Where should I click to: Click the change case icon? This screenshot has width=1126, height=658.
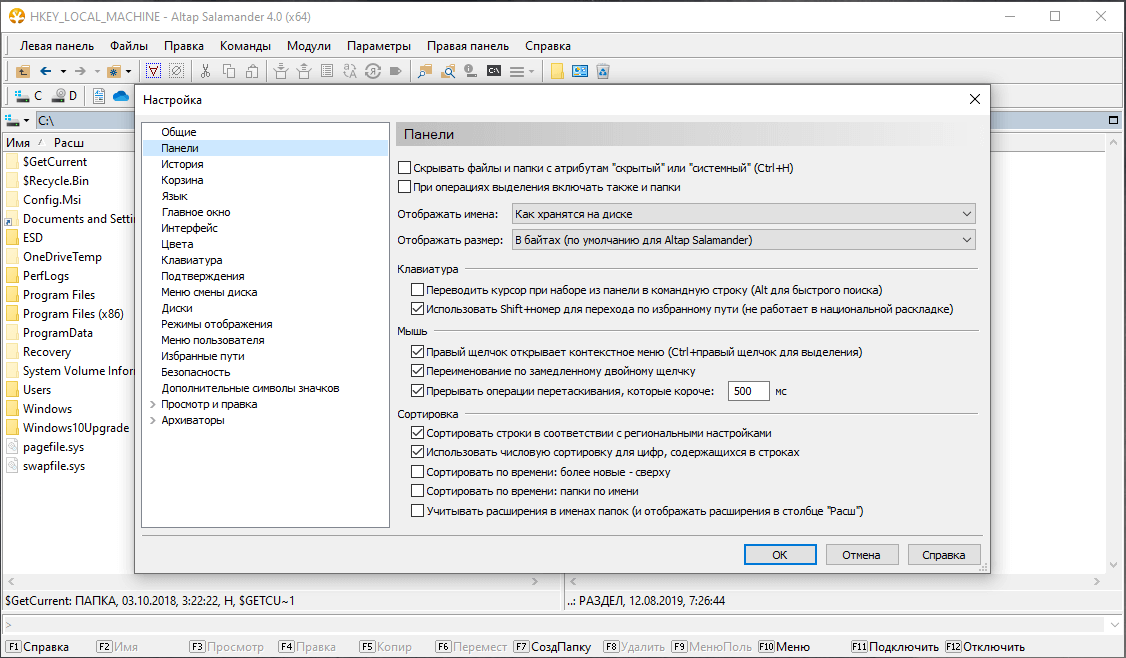(x=350, y=71)
